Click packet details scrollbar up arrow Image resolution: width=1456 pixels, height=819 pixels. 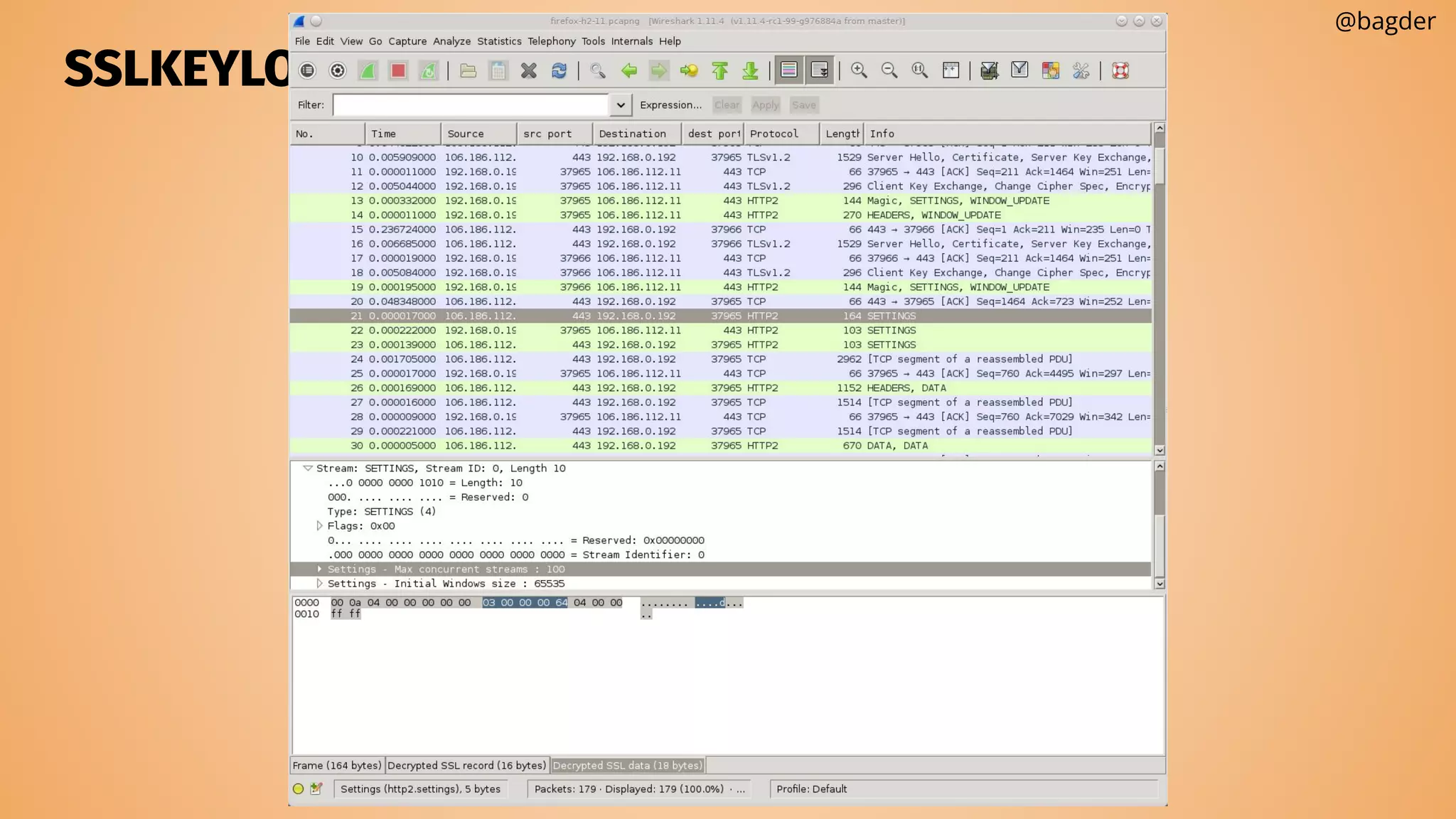coord(1160,466)
